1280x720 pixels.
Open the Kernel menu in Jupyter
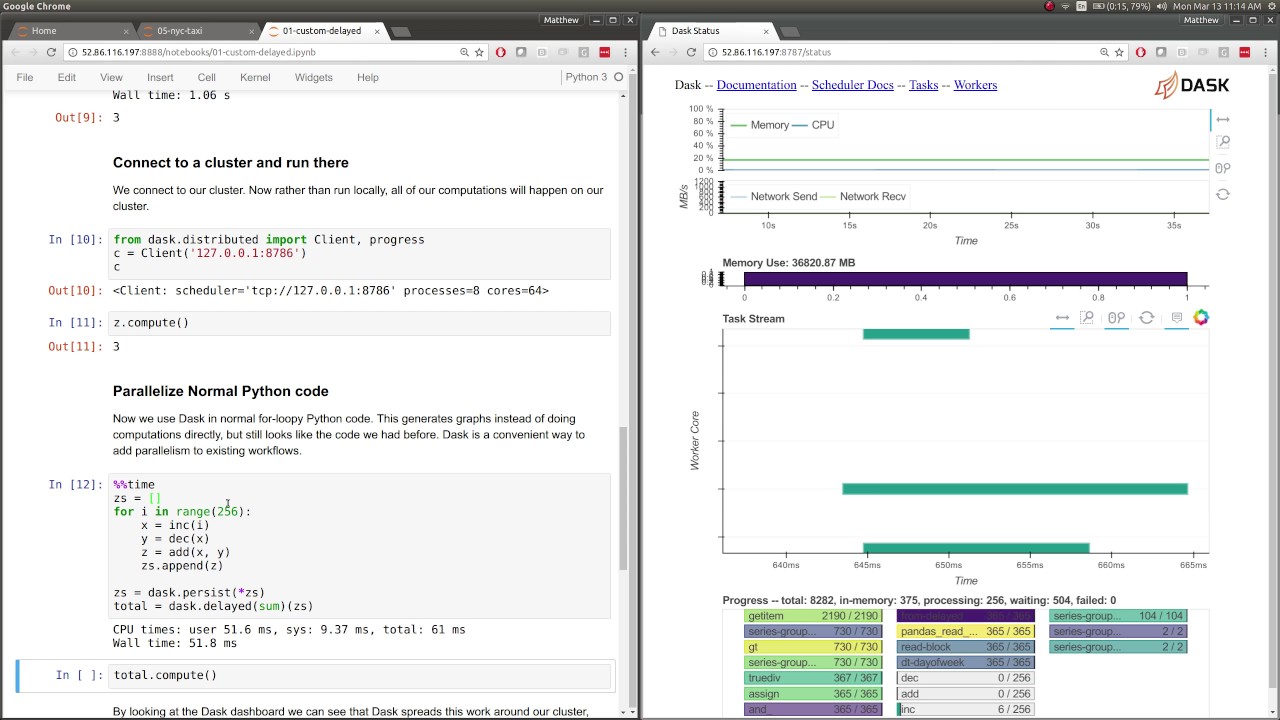click(x=255, y=77)
